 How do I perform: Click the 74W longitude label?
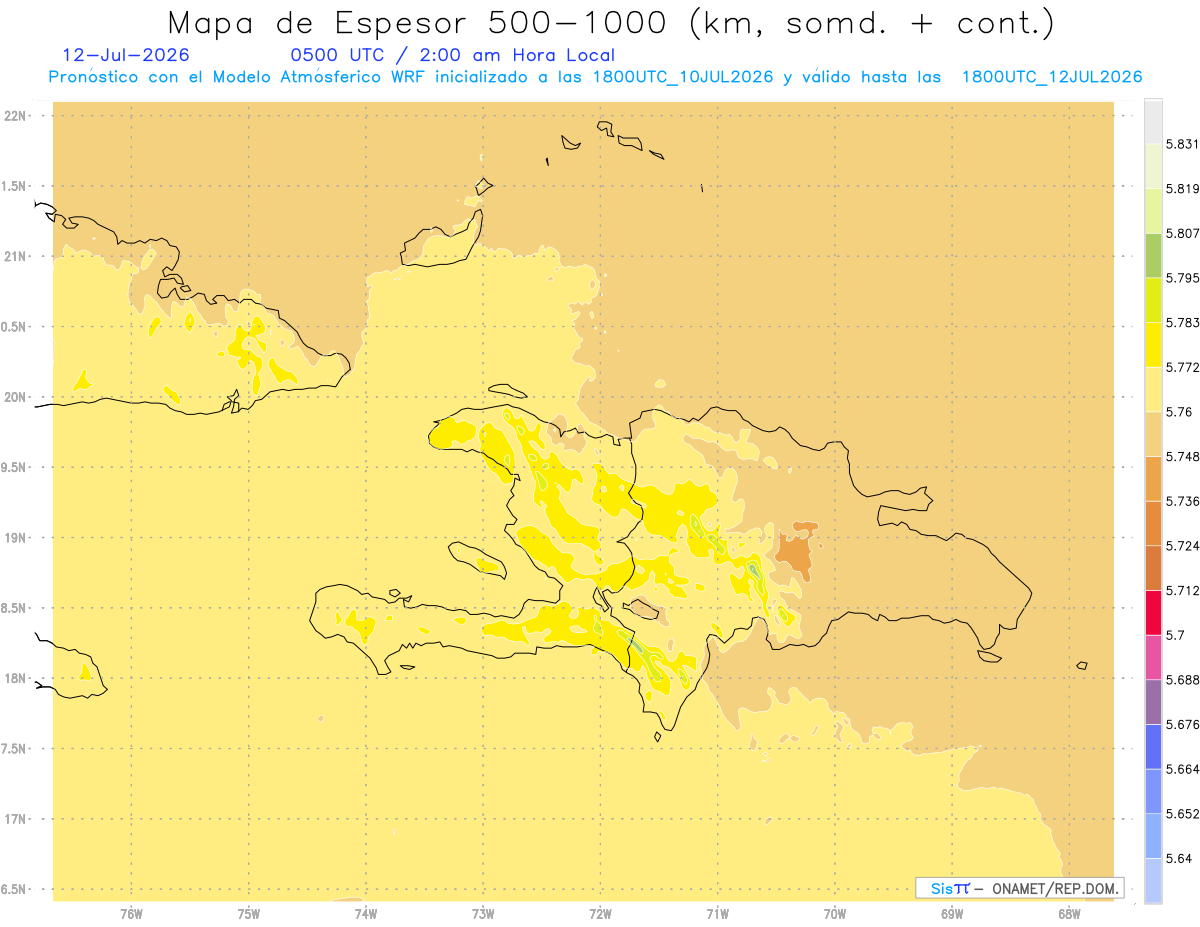tap(366, 914)
